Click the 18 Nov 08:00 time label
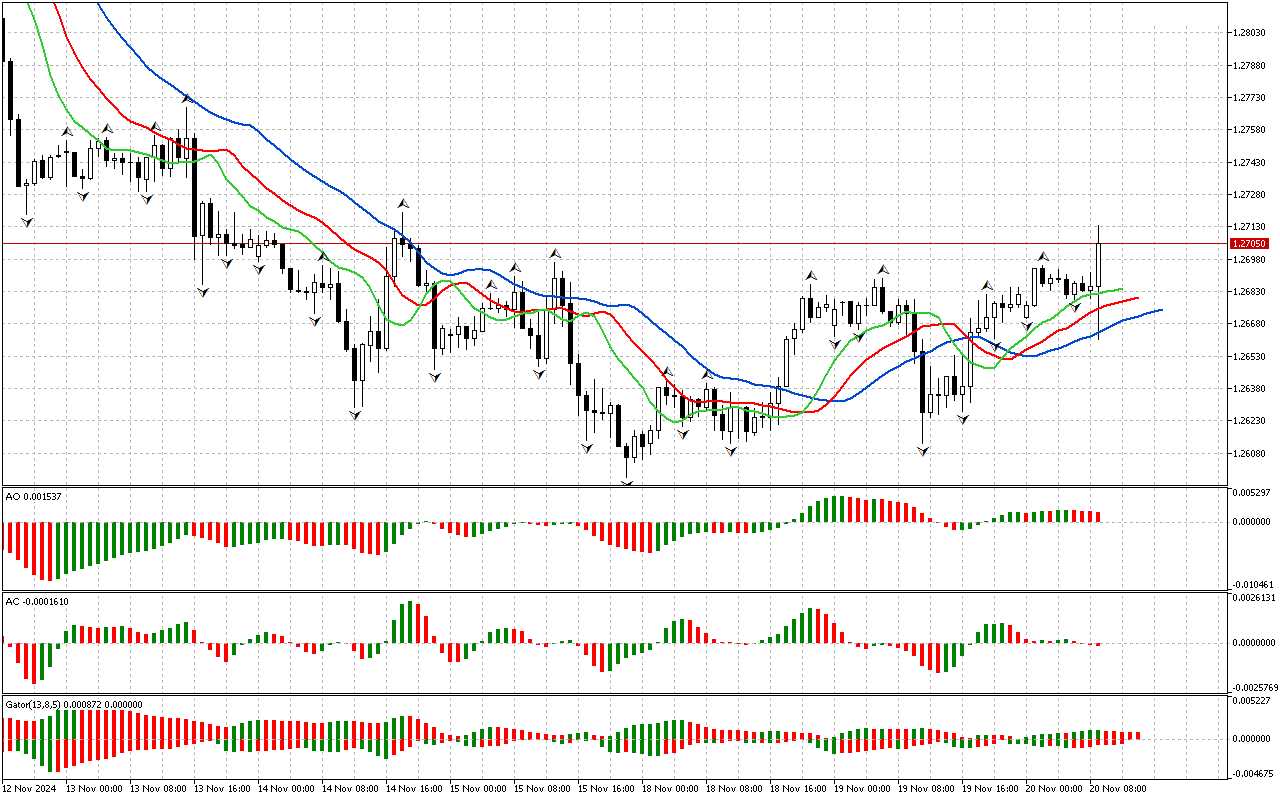Screen dimensions: 1280x800 pyautogui.click(x=735, y=789)
